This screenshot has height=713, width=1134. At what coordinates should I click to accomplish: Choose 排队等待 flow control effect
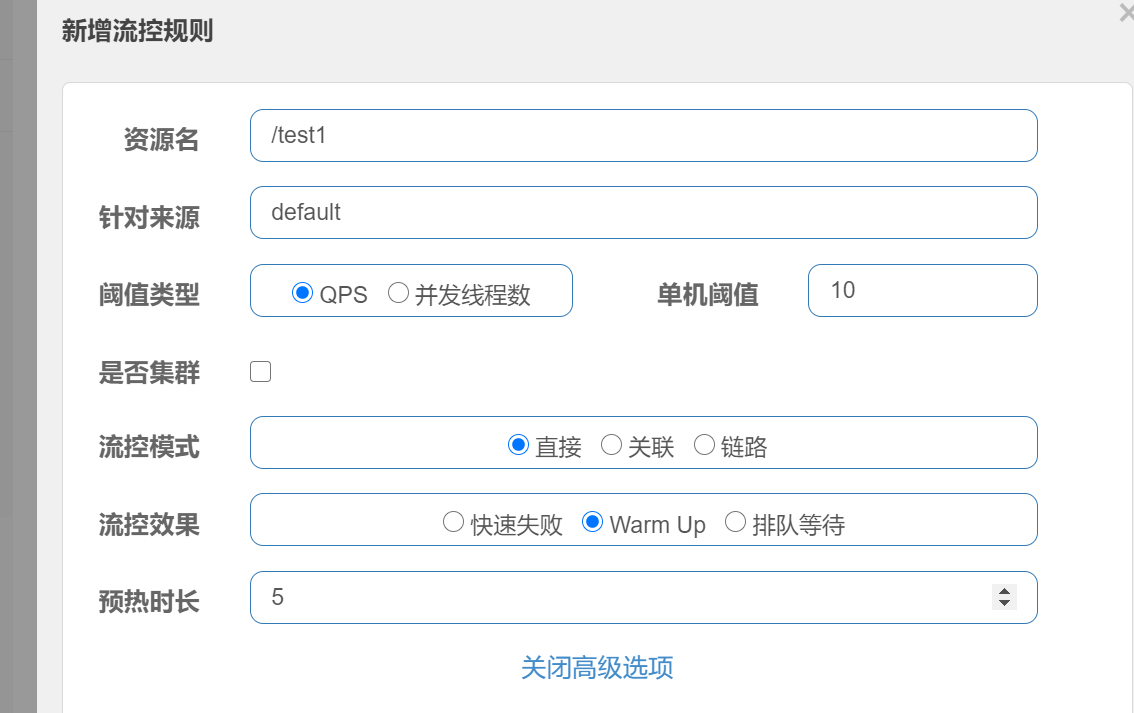click(x=735, y=522)
